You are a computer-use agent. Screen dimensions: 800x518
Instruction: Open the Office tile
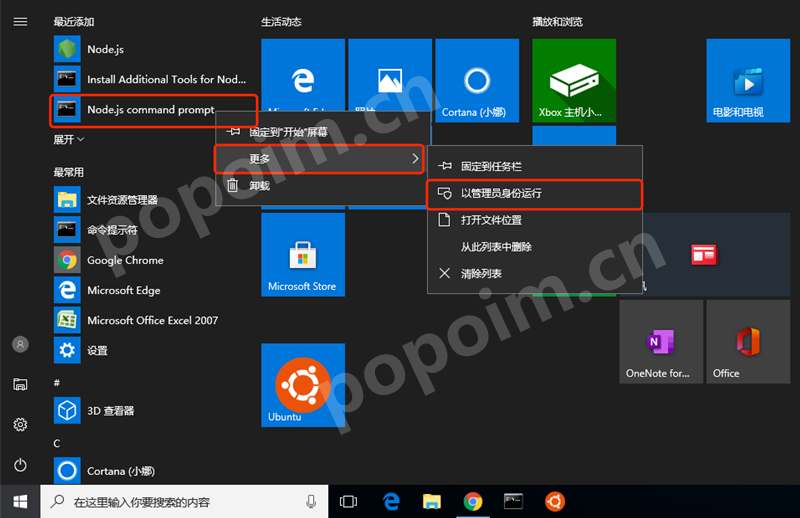click(x=748, y=341)
